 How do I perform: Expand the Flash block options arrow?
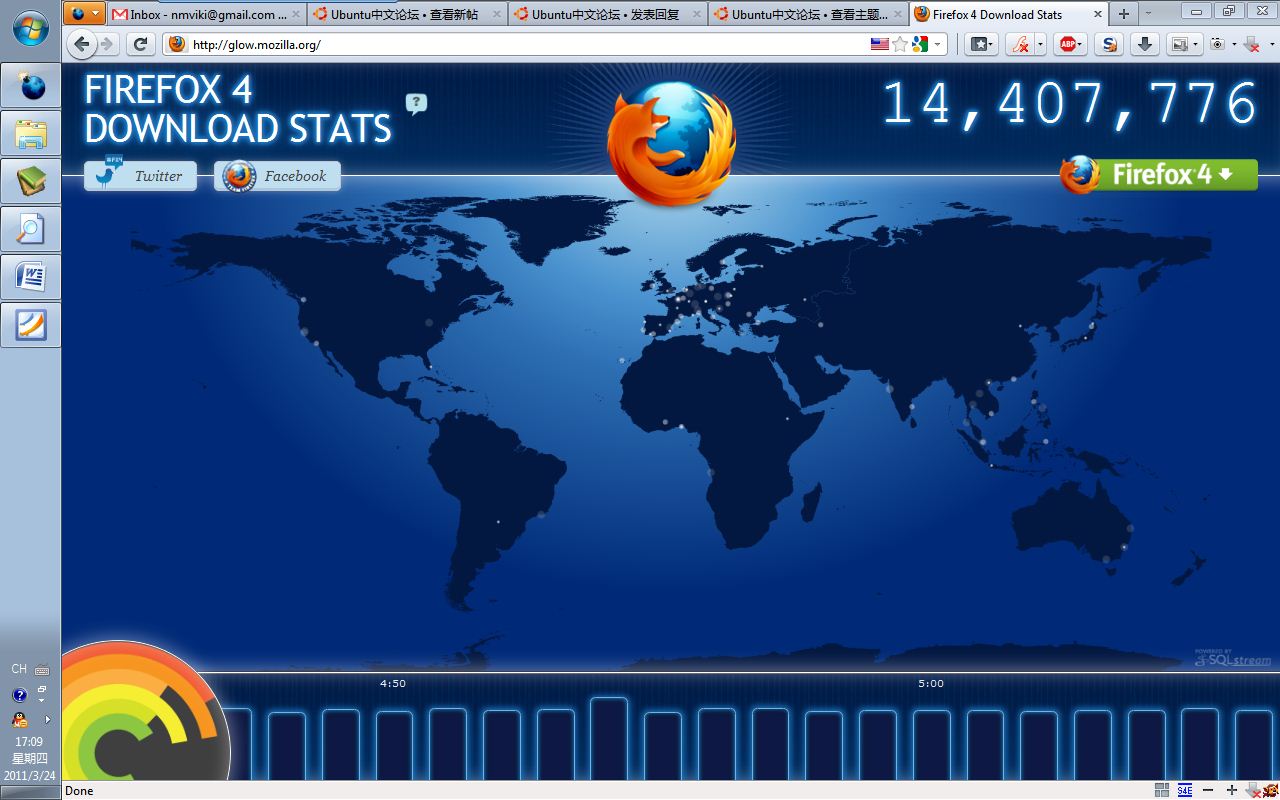1040,44
